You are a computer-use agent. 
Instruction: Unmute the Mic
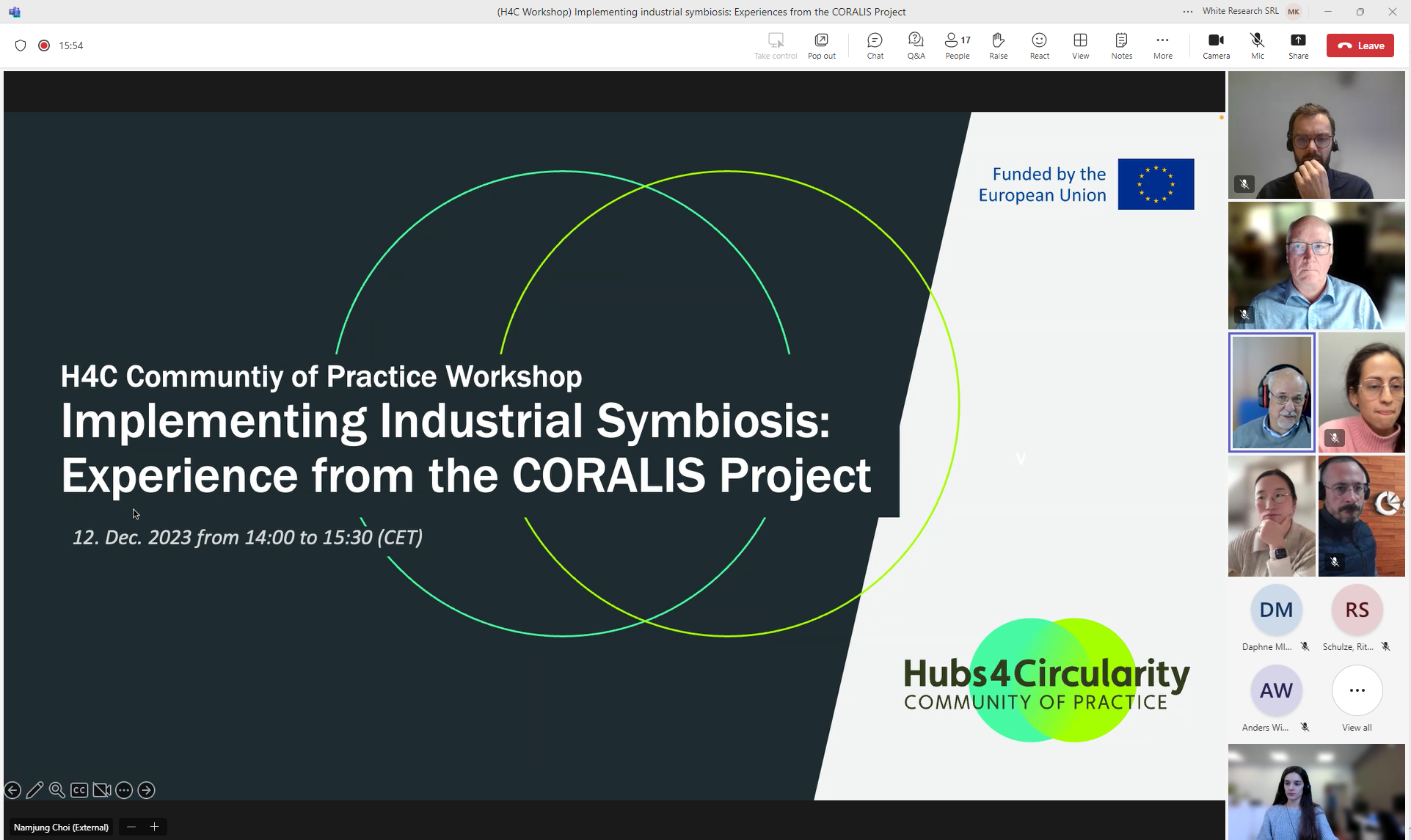click(1257, 45)
